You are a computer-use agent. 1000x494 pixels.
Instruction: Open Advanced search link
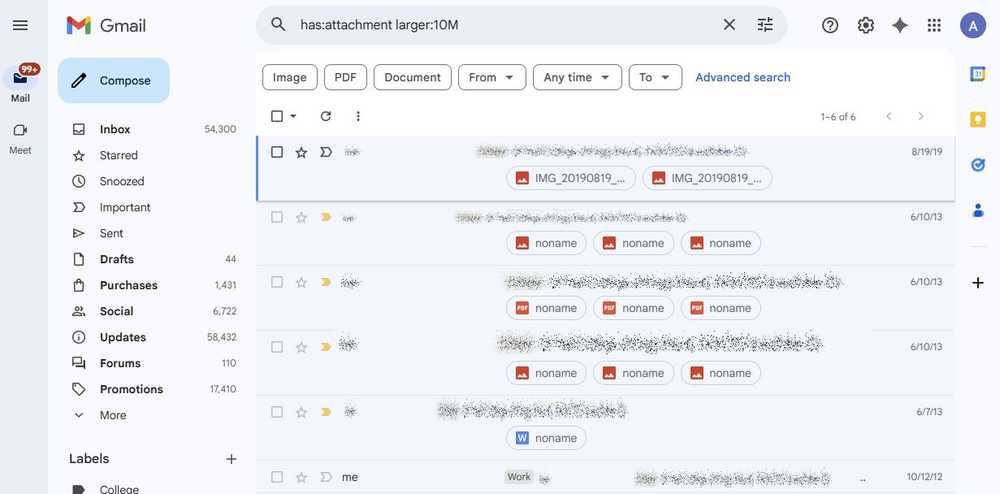743,77
